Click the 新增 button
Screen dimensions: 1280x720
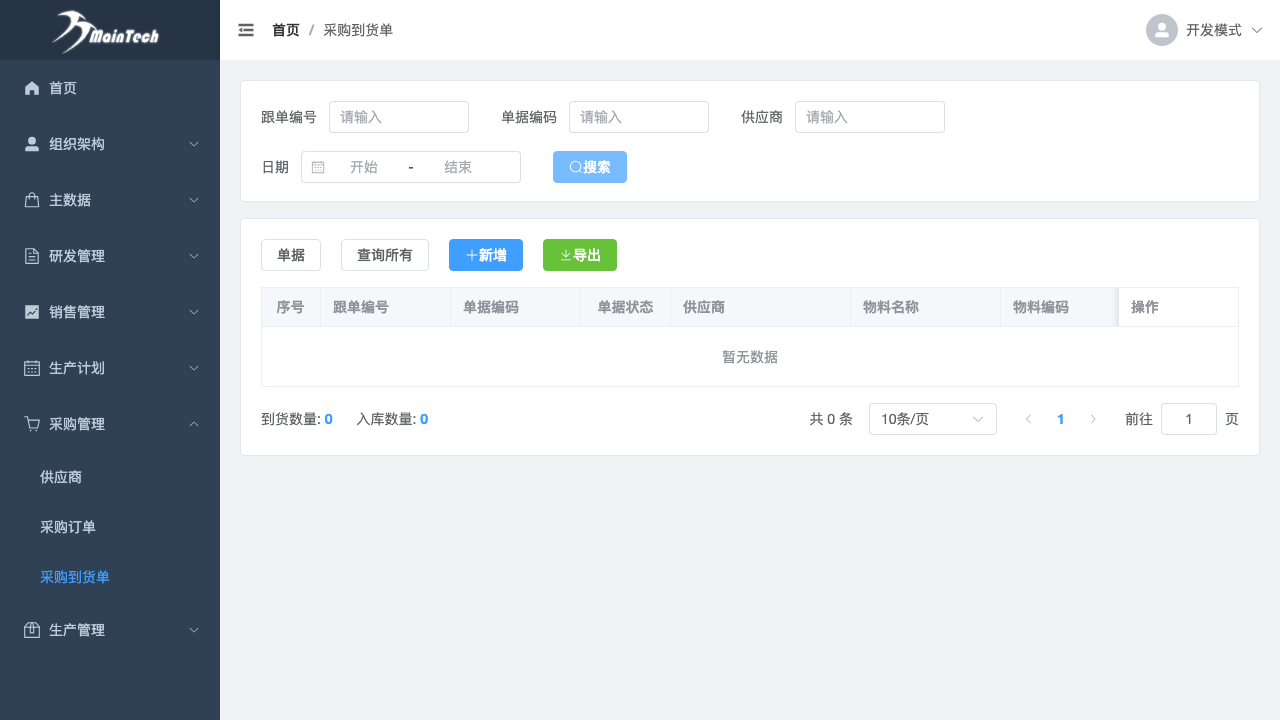tap(485, 255)
